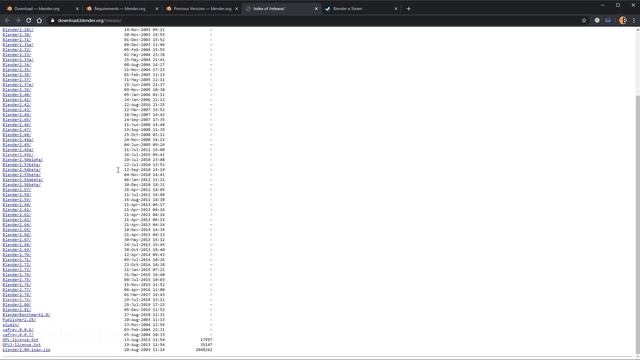Open the Blender2.81/ release folder

[17, 310]
